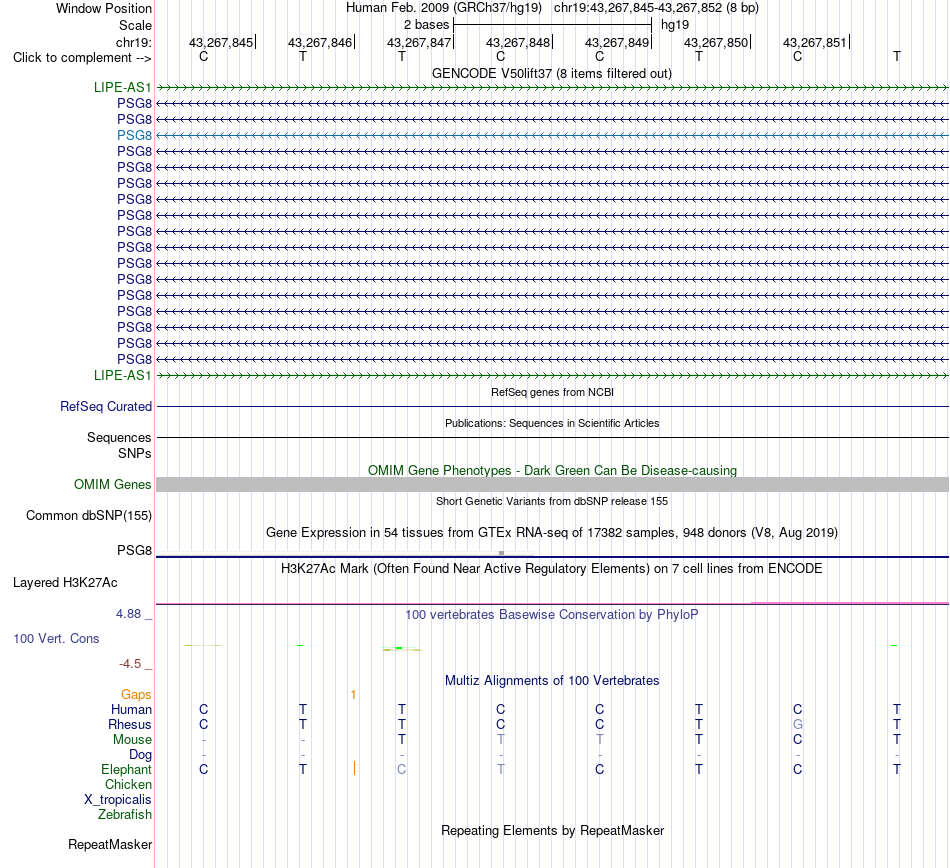Select the Window Position label
The width and height of the screenshot is (950, 868).
[104, 8]
